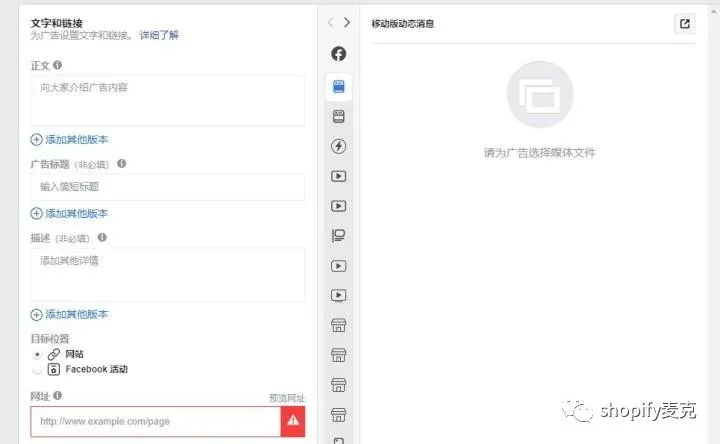Click the gray media placeholder icon in preview
This screenshot has width=720, height=444.
[540, 95]
